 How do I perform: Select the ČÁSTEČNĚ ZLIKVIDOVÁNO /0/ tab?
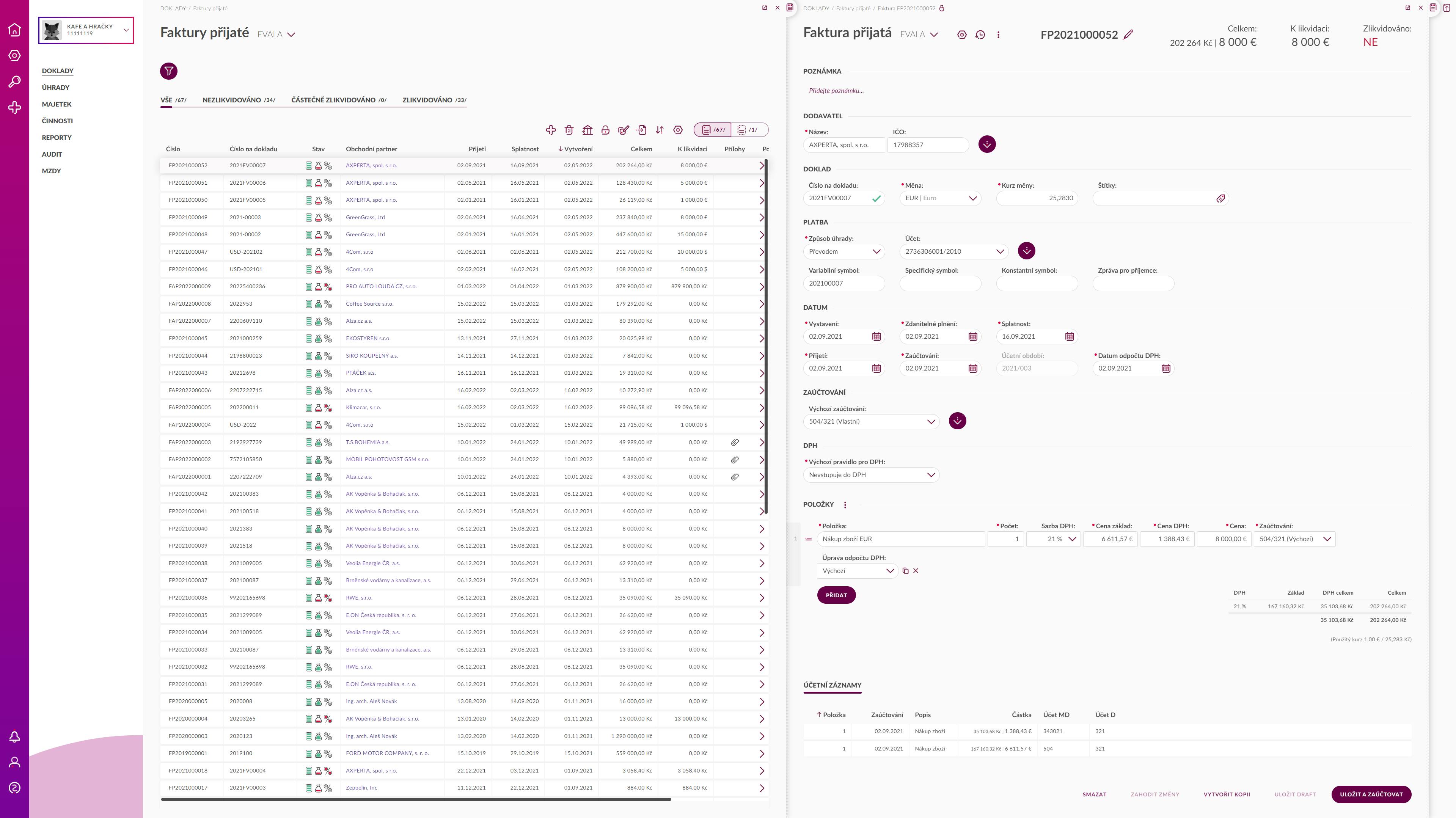click(339, 100)
